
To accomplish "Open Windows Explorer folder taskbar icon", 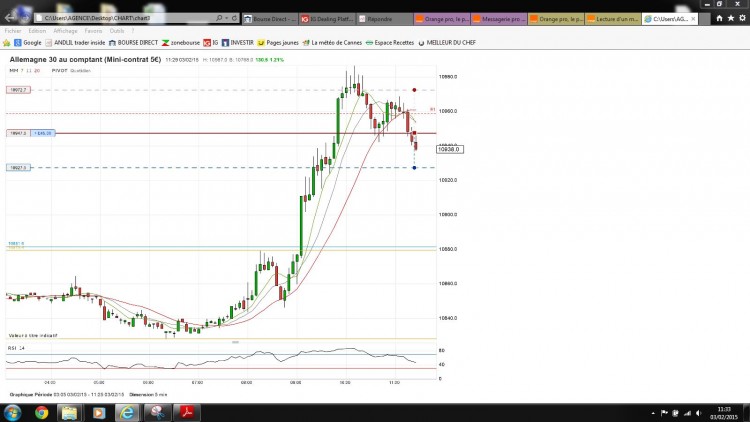I will pyautogui.click(x=70, y=412).
